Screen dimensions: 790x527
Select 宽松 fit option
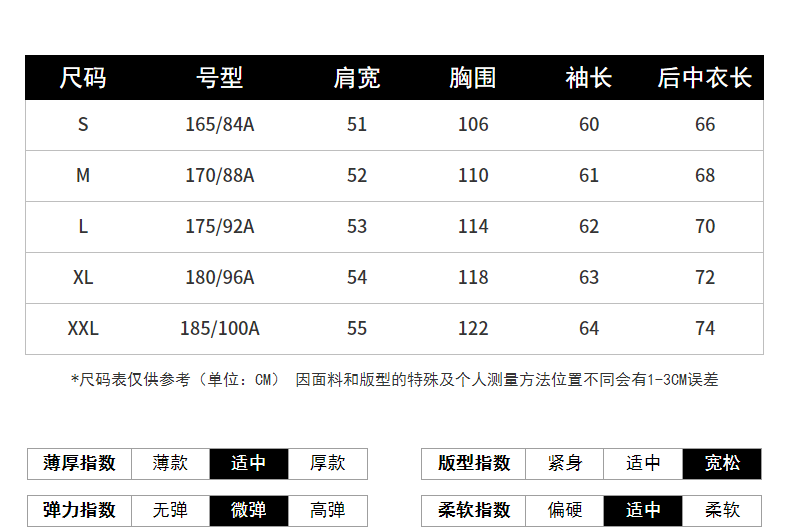722,464
